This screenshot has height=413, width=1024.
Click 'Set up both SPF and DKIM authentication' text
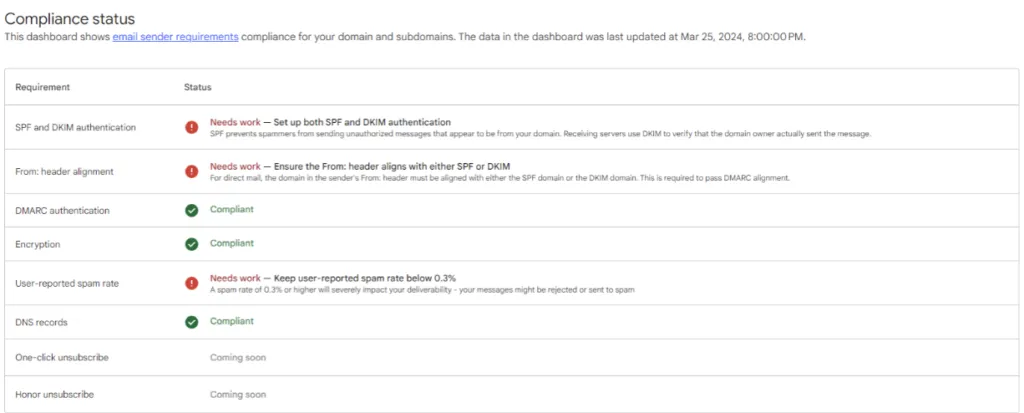coord(362,122)
